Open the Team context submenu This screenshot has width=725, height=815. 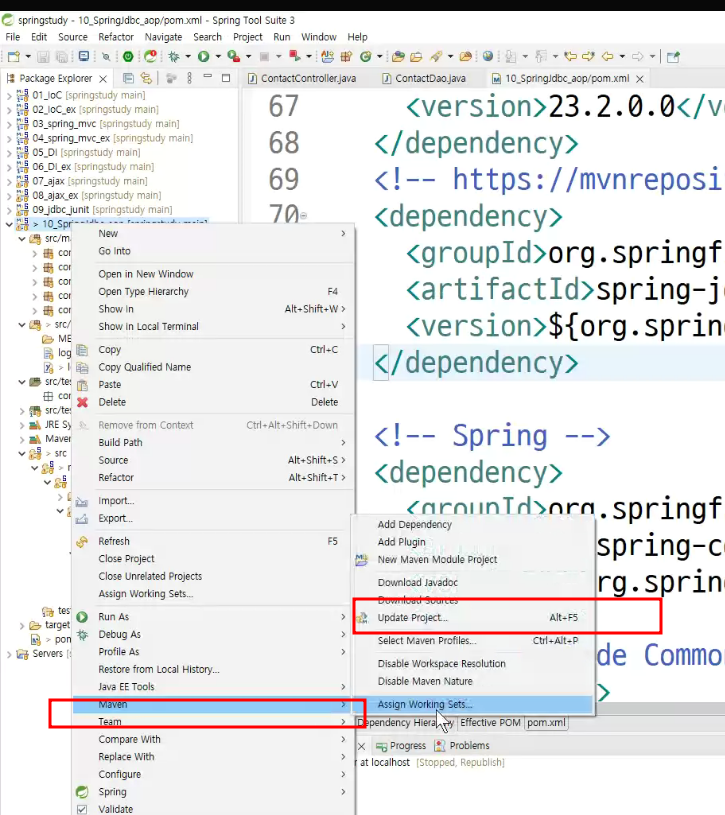pyautogui.click(x=213, y=722)
